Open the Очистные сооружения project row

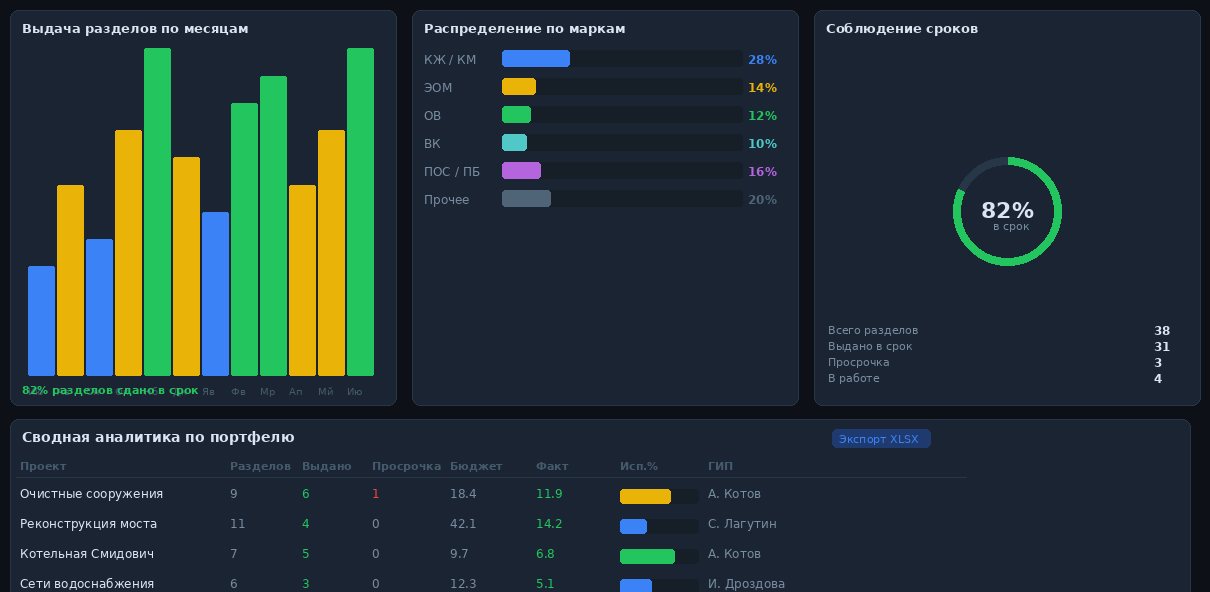(x=493, y=494)
